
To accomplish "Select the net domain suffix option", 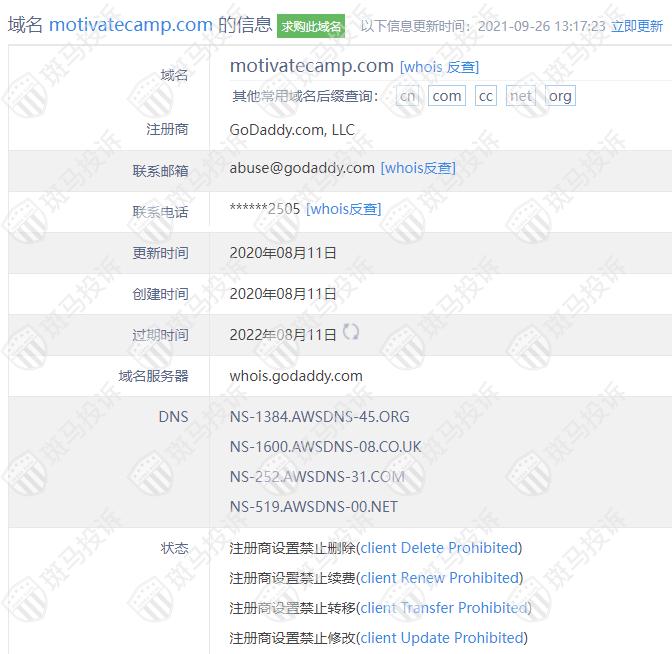I will point(521,96).
